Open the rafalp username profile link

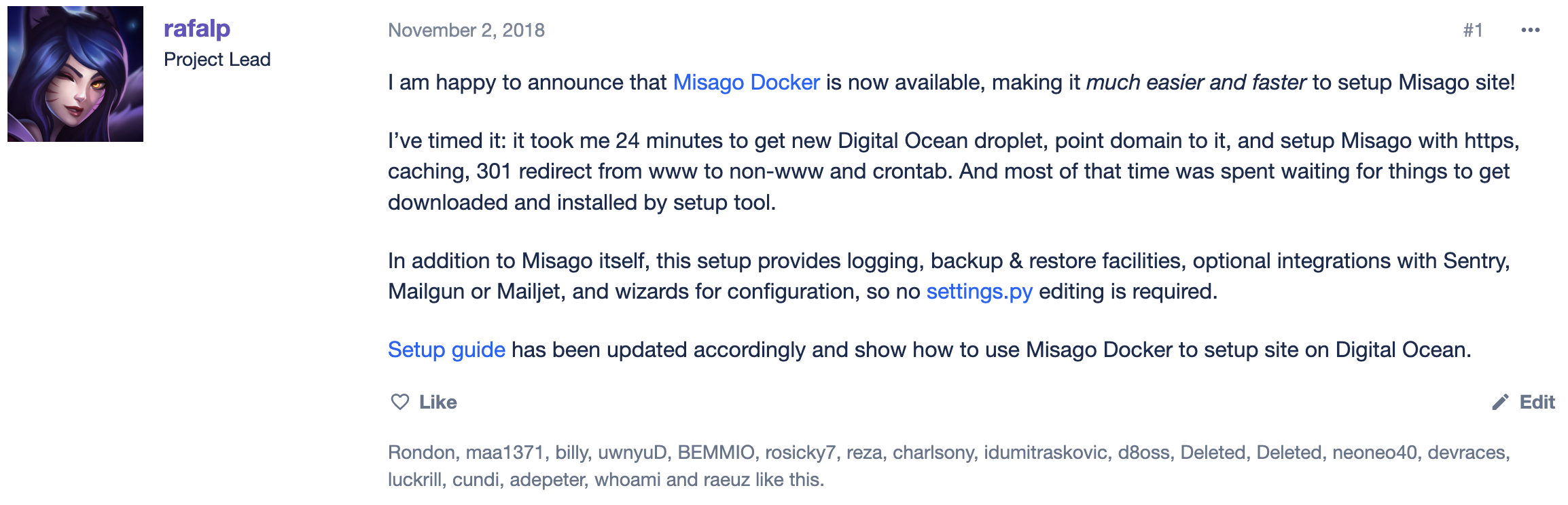(x=197, y=29)
